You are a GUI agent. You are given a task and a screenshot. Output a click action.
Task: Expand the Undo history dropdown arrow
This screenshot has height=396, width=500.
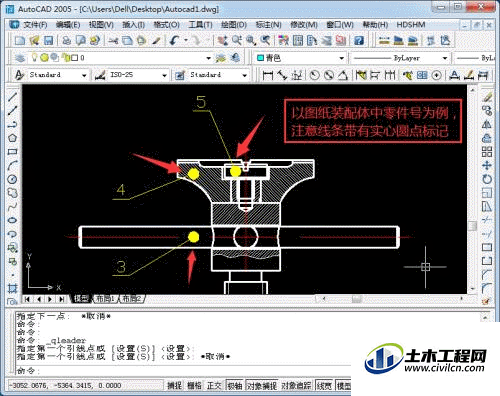coord(186,41)
